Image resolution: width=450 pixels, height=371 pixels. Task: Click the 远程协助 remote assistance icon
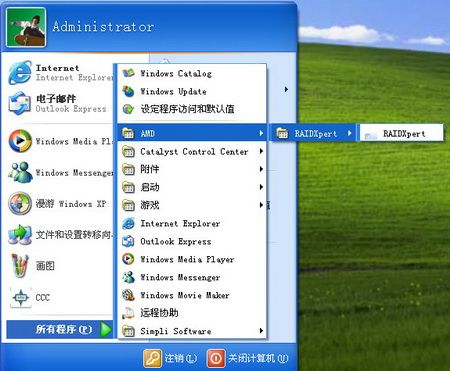(x=128, y=313)
